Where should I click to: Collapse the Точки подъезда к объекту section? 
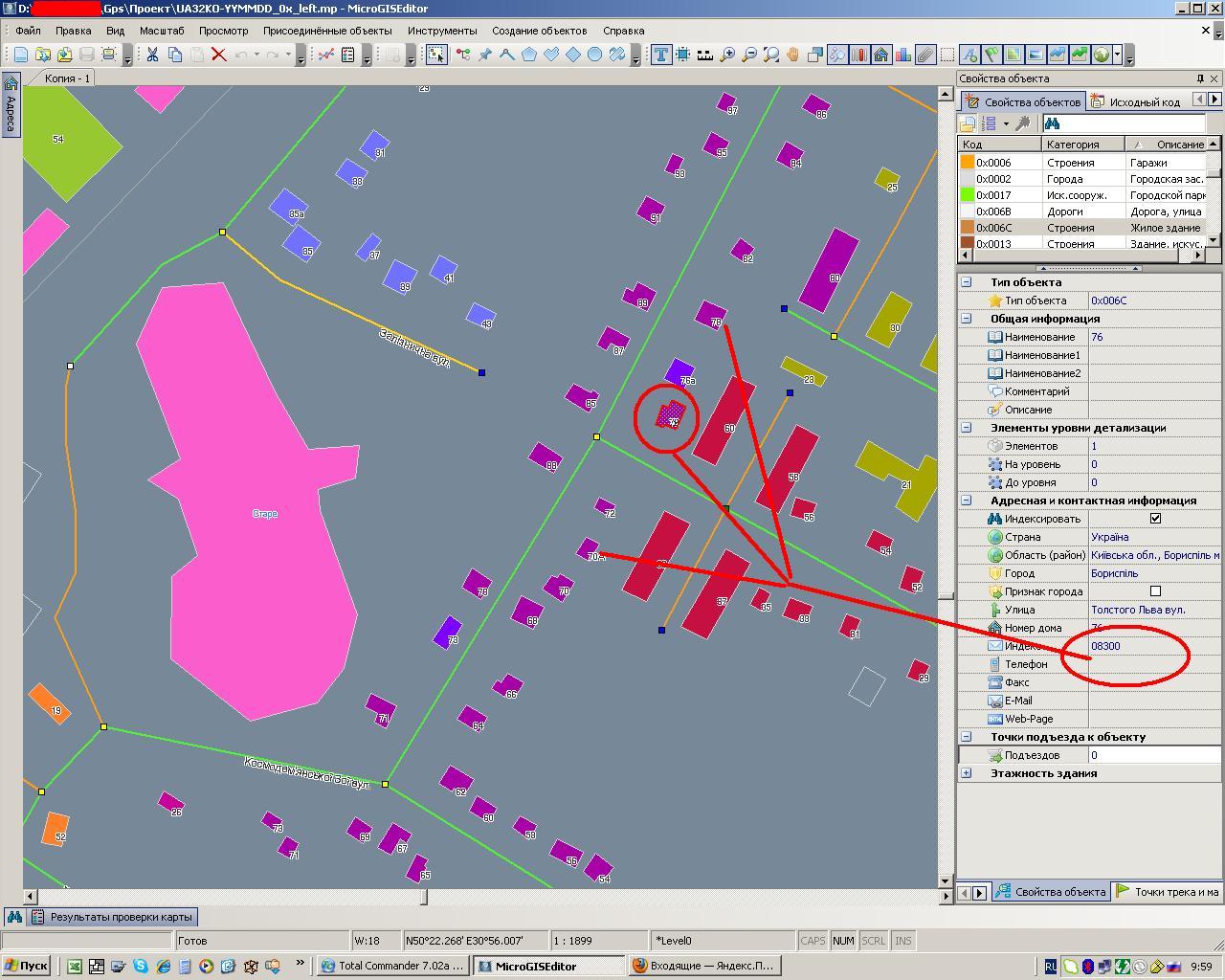pyautogui.click(x=966, y=737)
